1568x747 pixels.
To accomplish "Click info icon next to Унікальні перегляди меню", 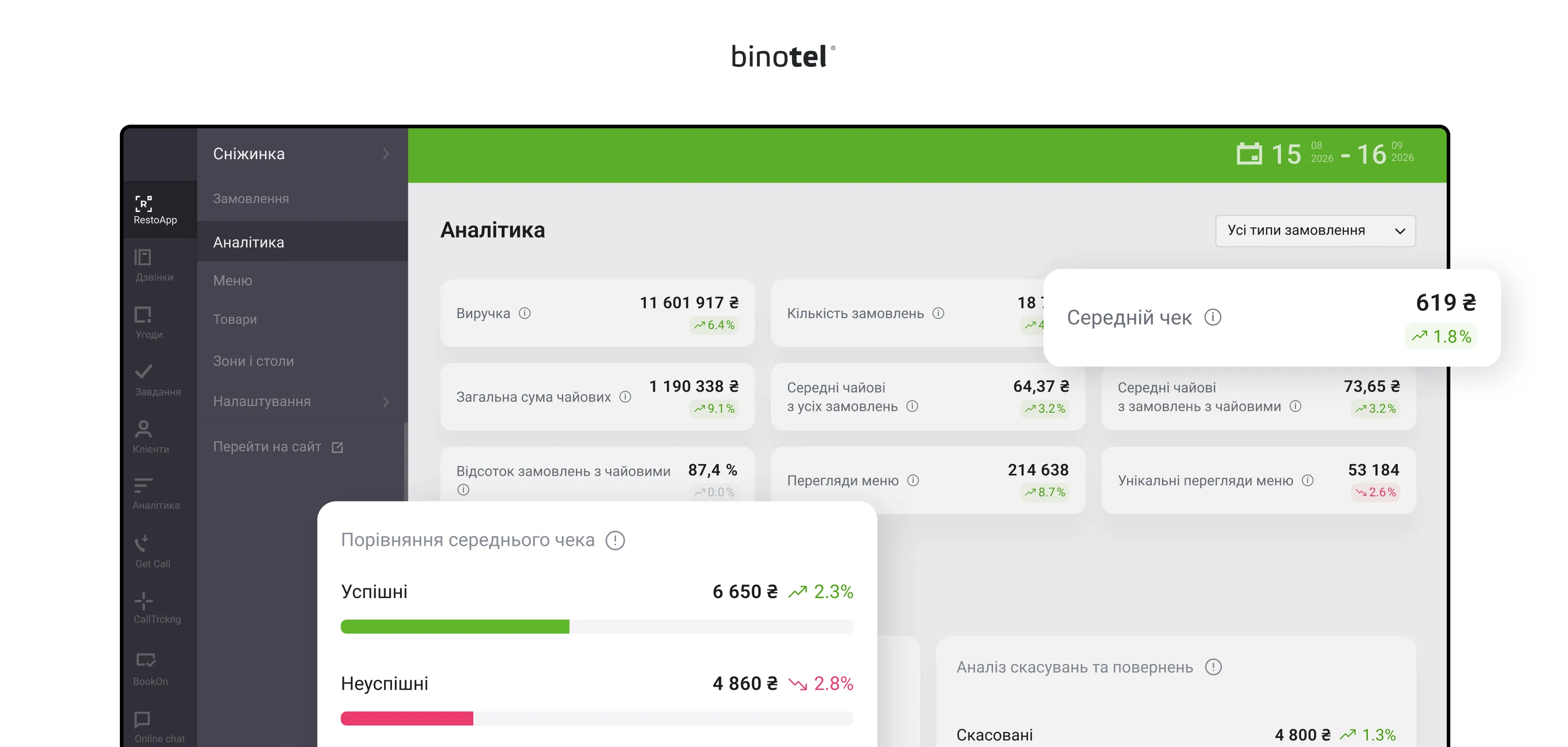I will 1308,480.
